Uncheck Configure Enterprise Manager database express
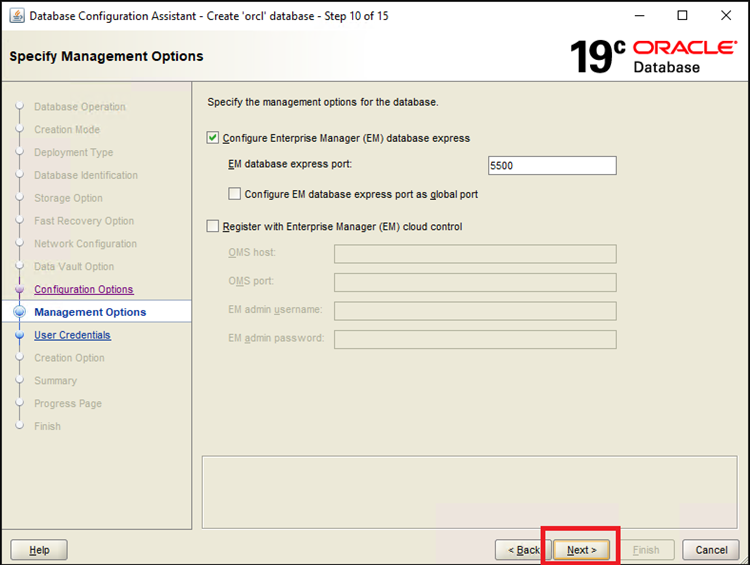Screen dimensions: 750x565 click(x=213, y=138)
